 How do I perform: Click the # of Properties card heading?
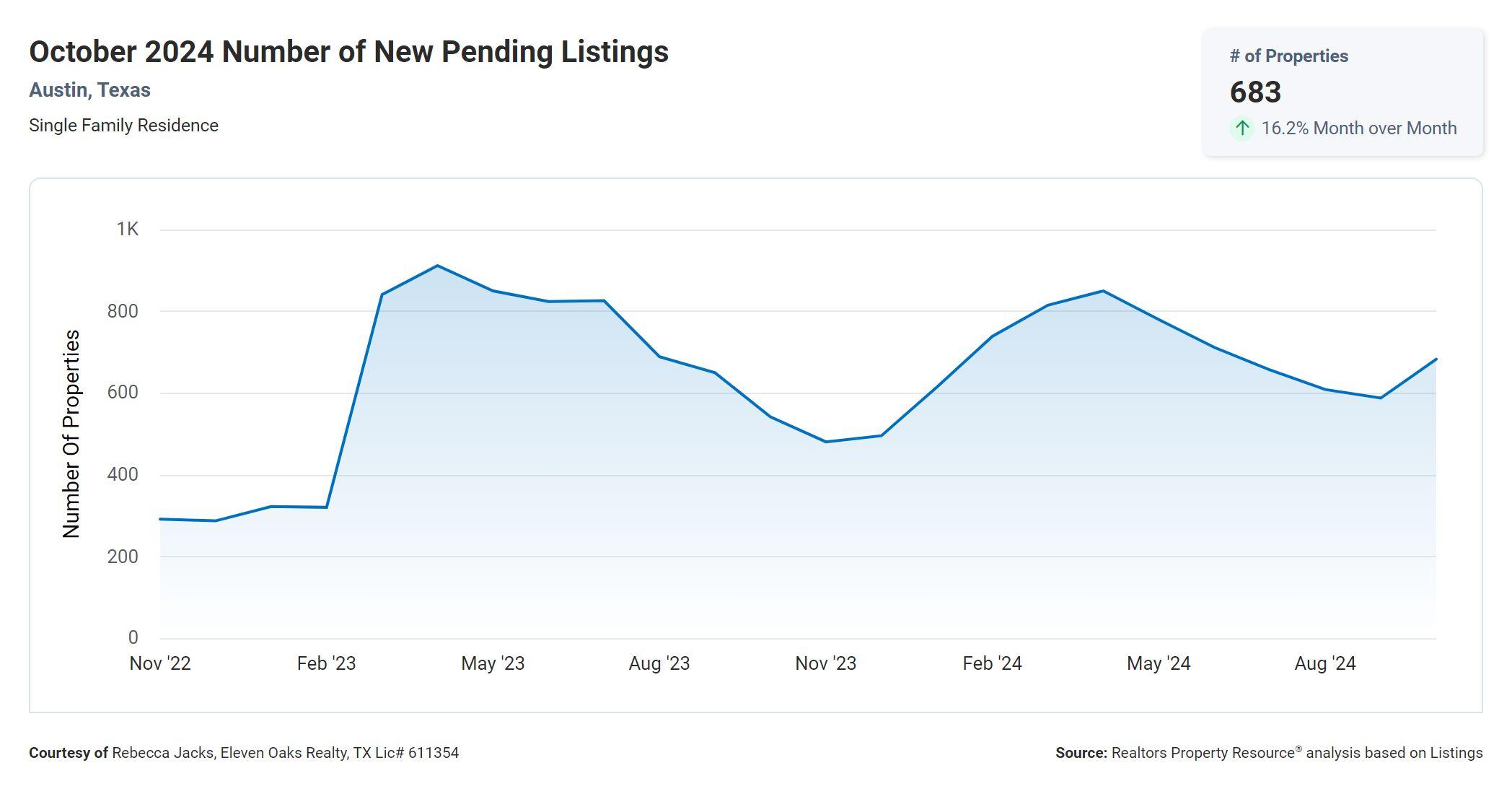click(x=1288, y=56)
